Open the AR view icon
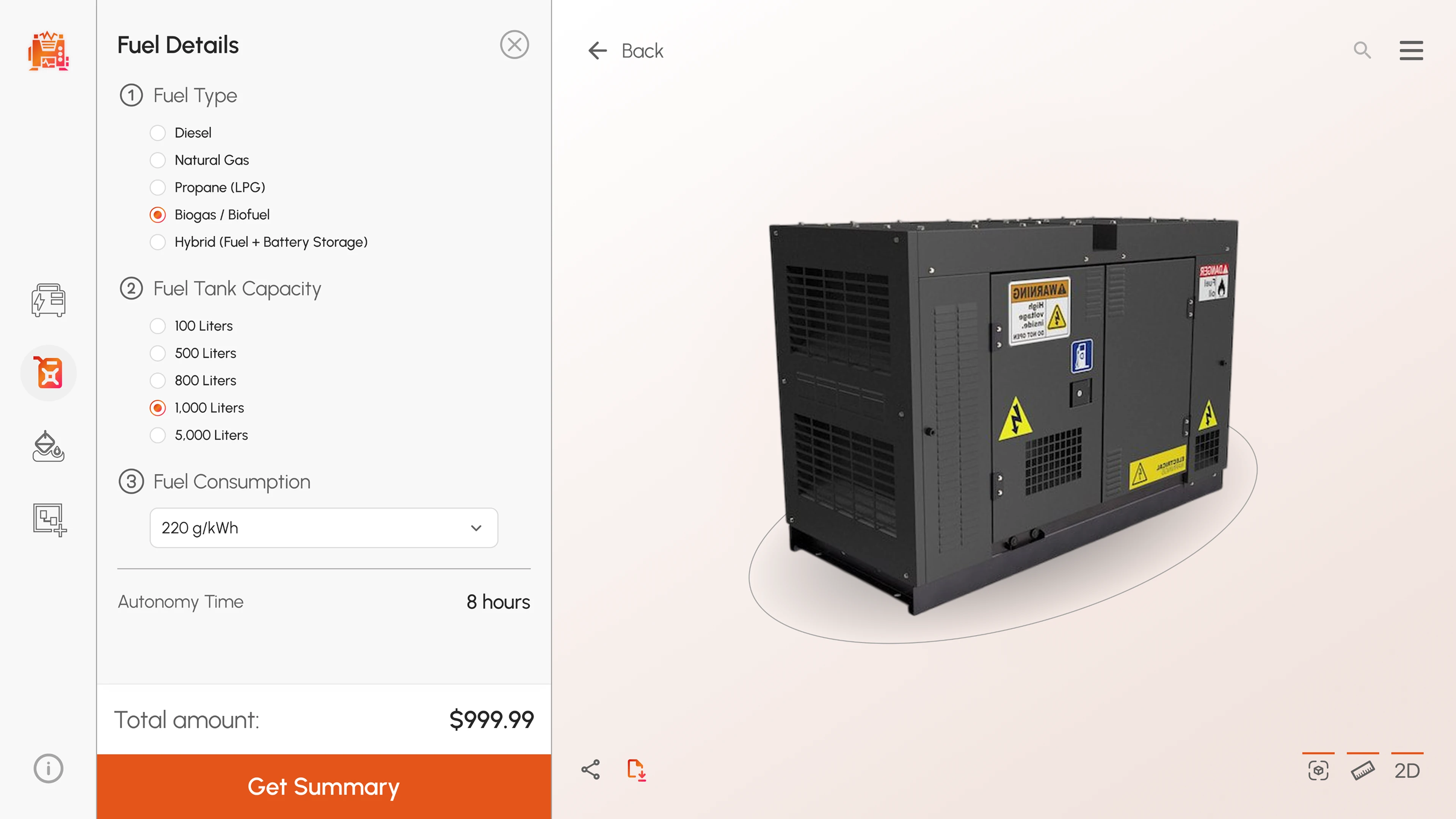The image size is (1456, 819). 1318,770
